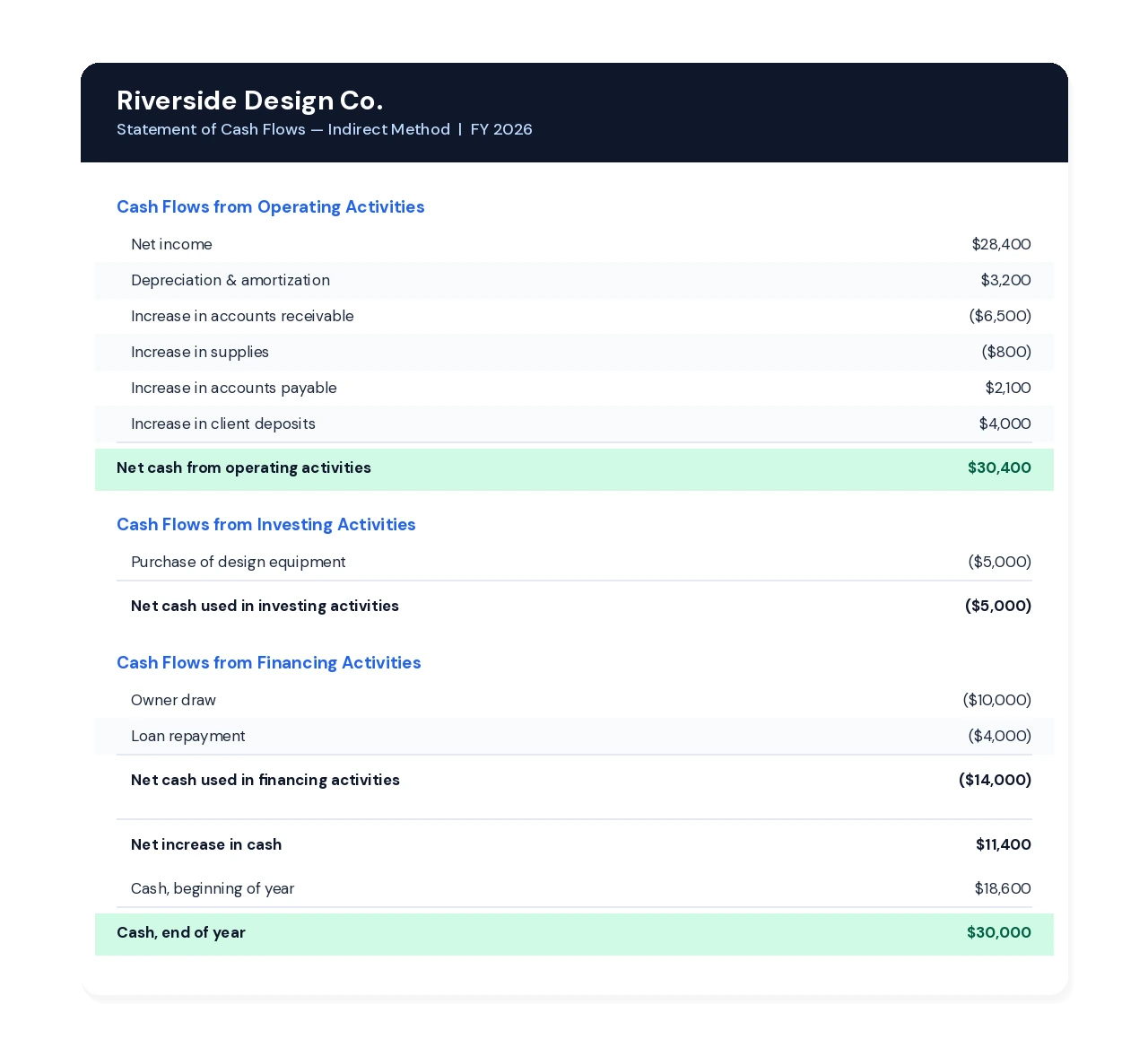
Task: Click the $2,100 accounts payable amount
Action: point(1008,388)
